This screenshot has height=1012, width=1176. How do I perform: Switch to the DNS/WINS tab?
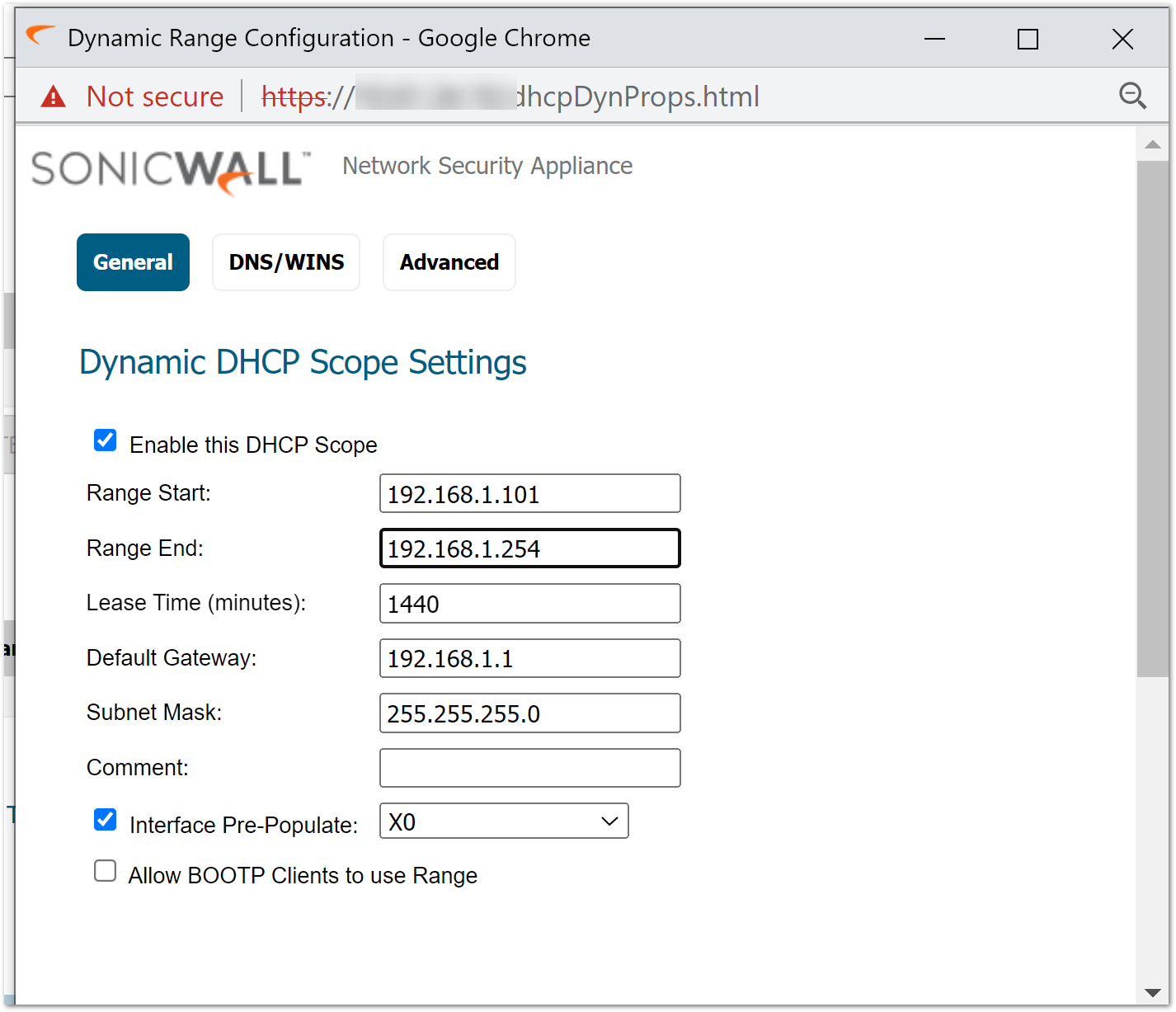286,262
